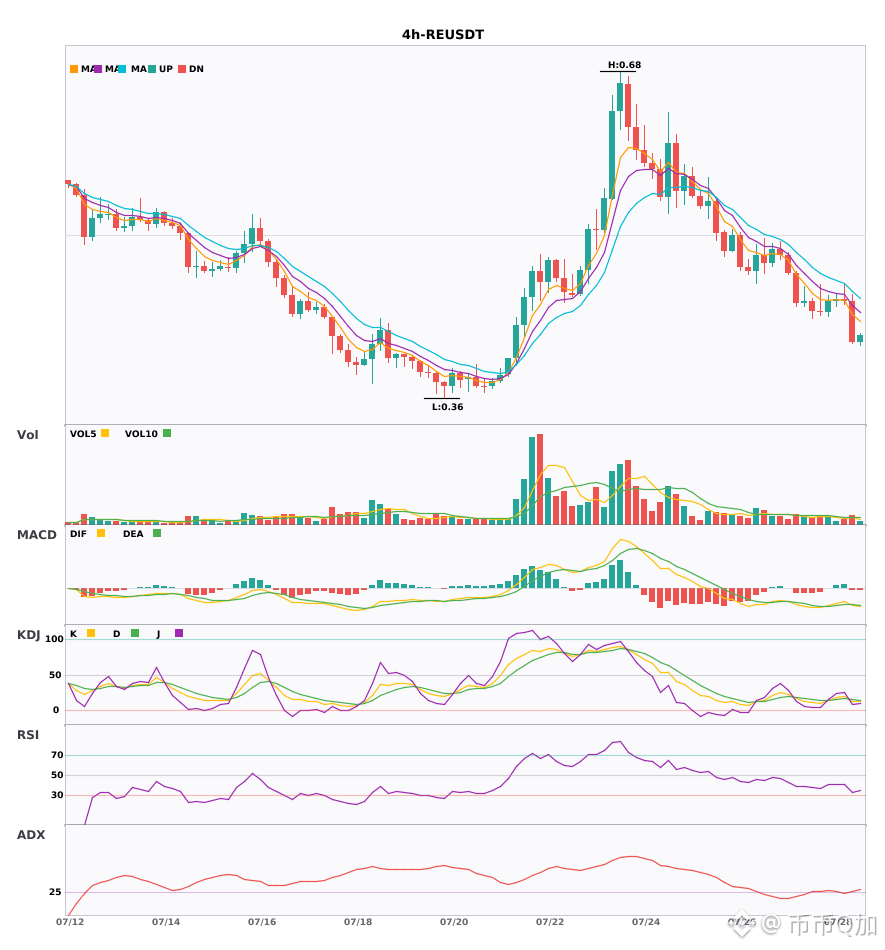Click the DIF legend text
The image size is (885, 950).
pos(78,534)
